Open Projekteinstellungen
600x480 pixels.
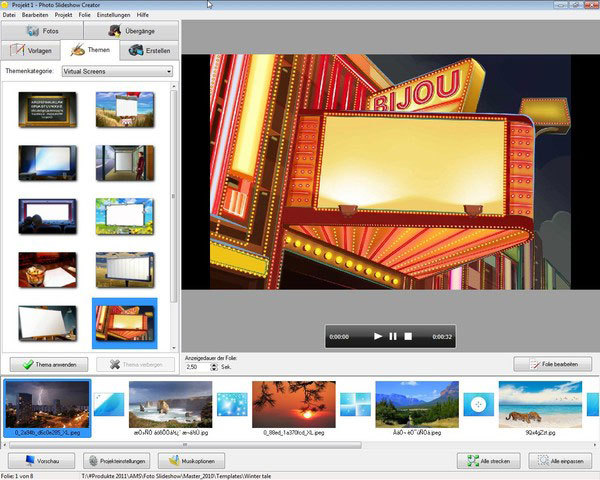pyautogui.click(x=116, y=461)
